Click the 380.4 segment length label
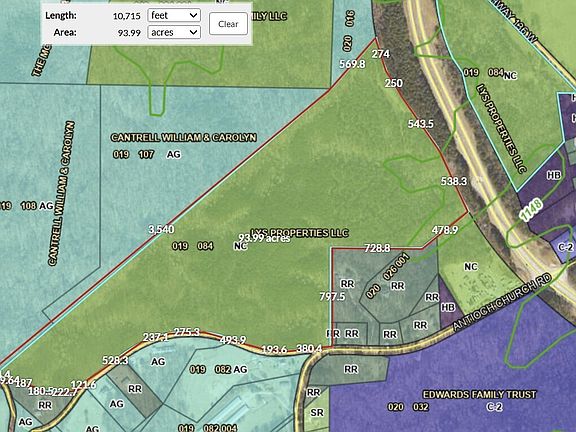 (x=309, y=348)
